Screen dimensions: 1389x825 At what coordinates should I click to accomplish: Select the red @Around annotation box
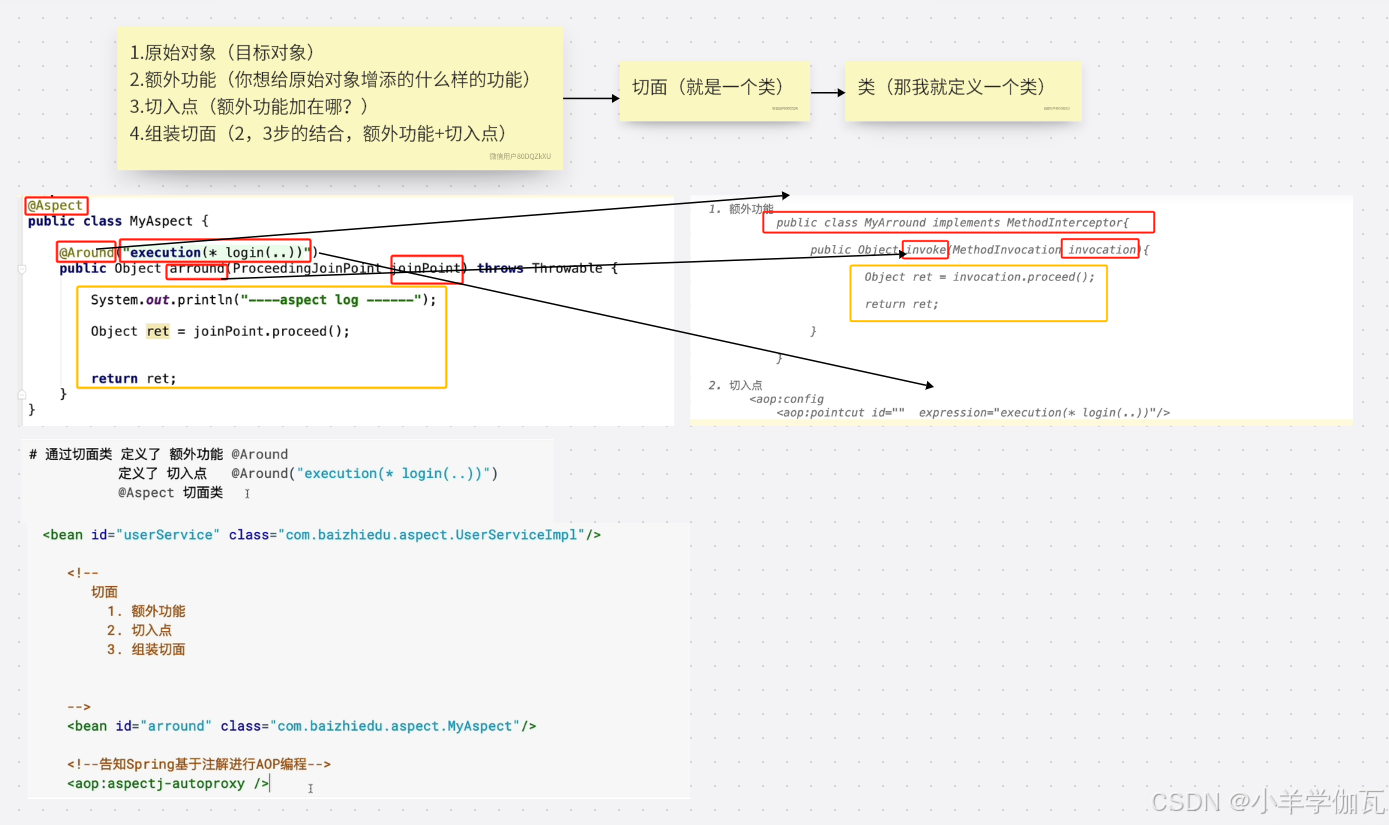pyautogui.click(x=86, y=252)
